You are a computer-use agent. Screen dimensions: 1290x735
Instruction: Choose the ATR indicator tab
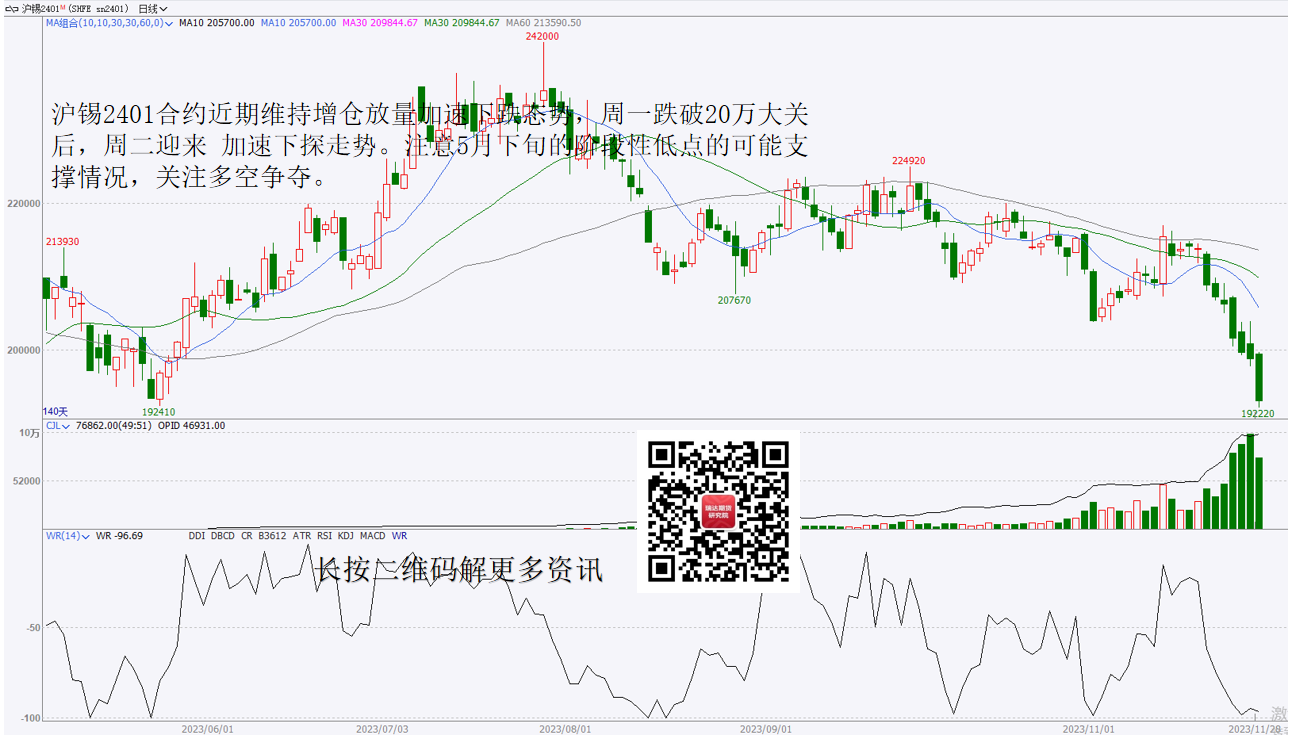coord(301,536)
